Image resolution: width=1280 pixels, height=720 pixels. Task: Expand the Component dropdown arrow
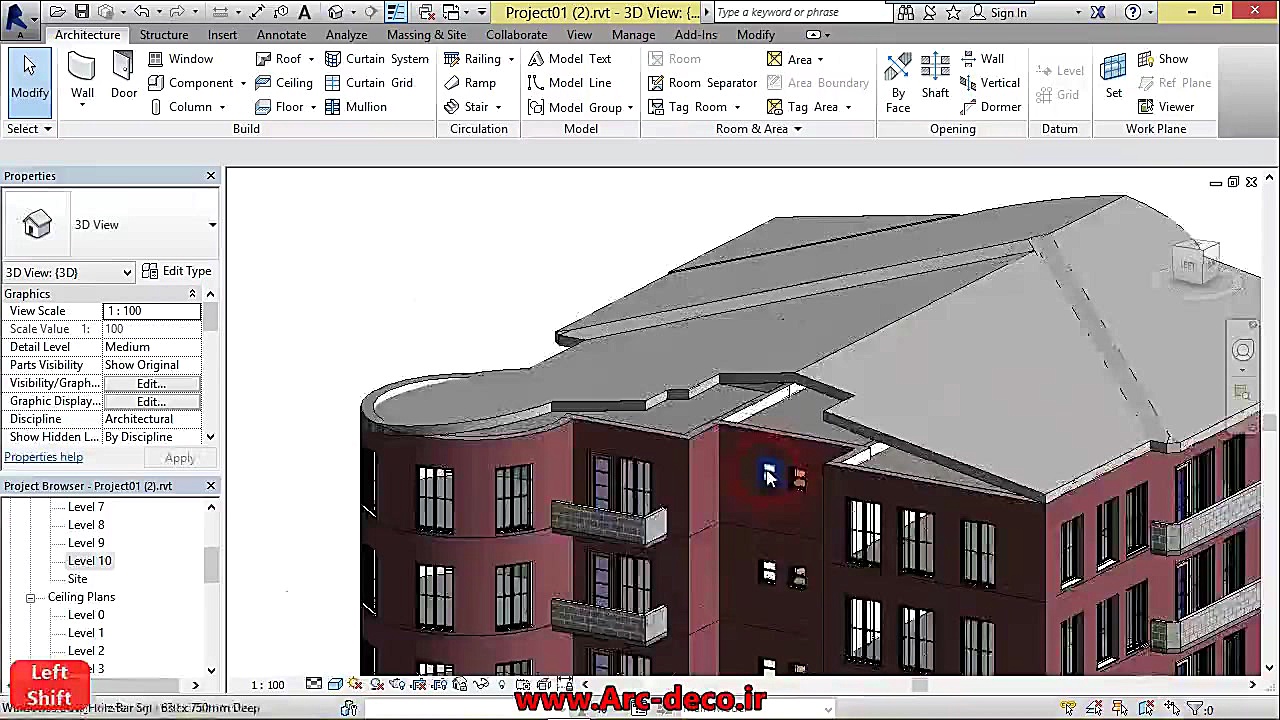click(x=243, y=83)
